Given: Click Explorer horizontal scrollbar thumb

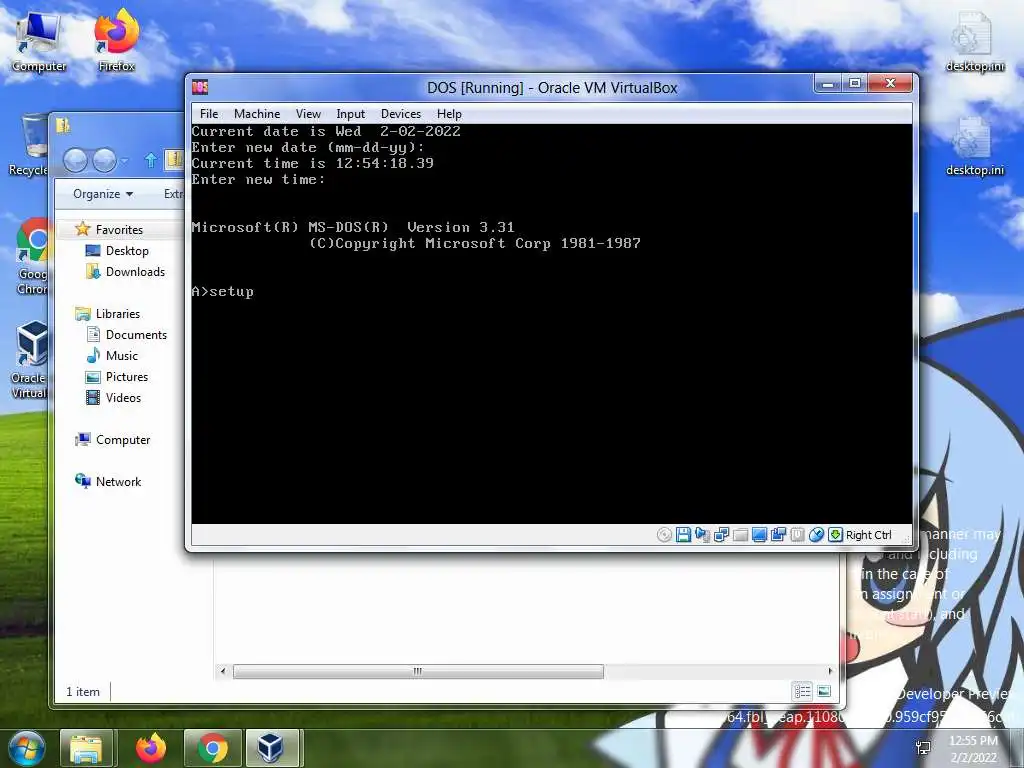Looking at the screenshot, I should 418,671.
